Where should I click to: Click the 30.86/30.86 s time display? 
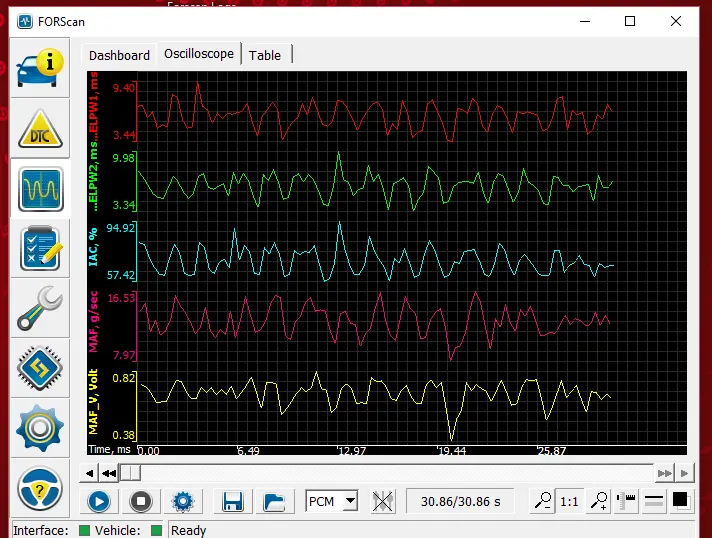(460, 502)
